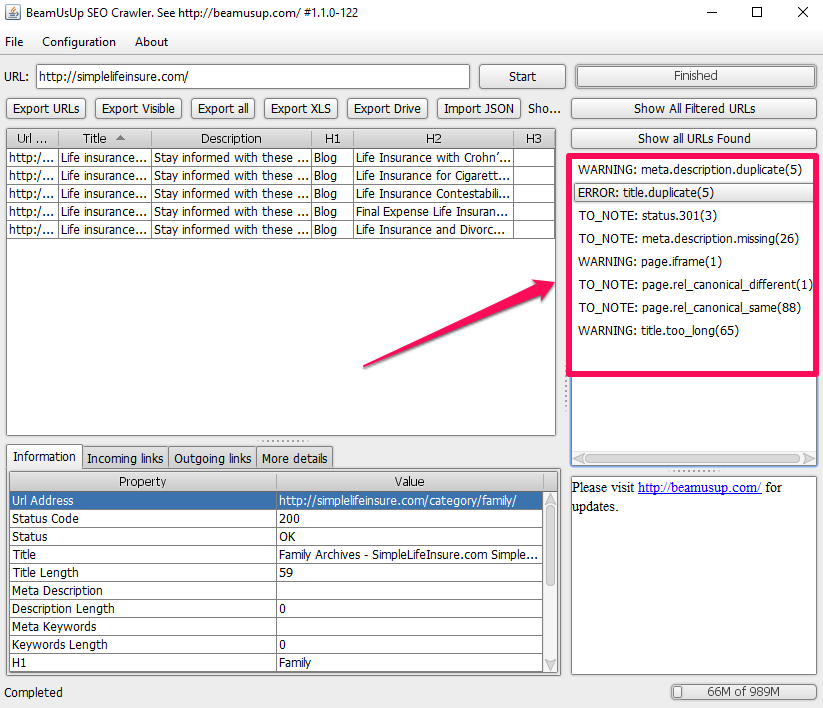Viewport: 823px width, 708px height.
Task: Open the Configuration menu
Action: 79,42
